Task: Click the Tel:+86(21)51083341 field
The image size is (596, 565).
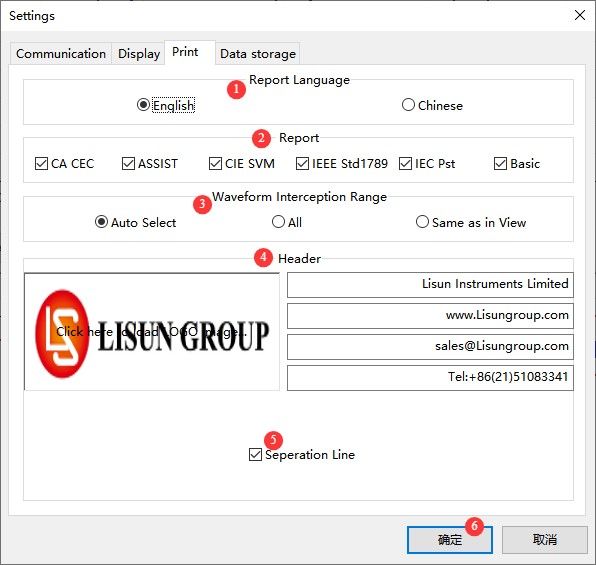Action: (430, 378)
